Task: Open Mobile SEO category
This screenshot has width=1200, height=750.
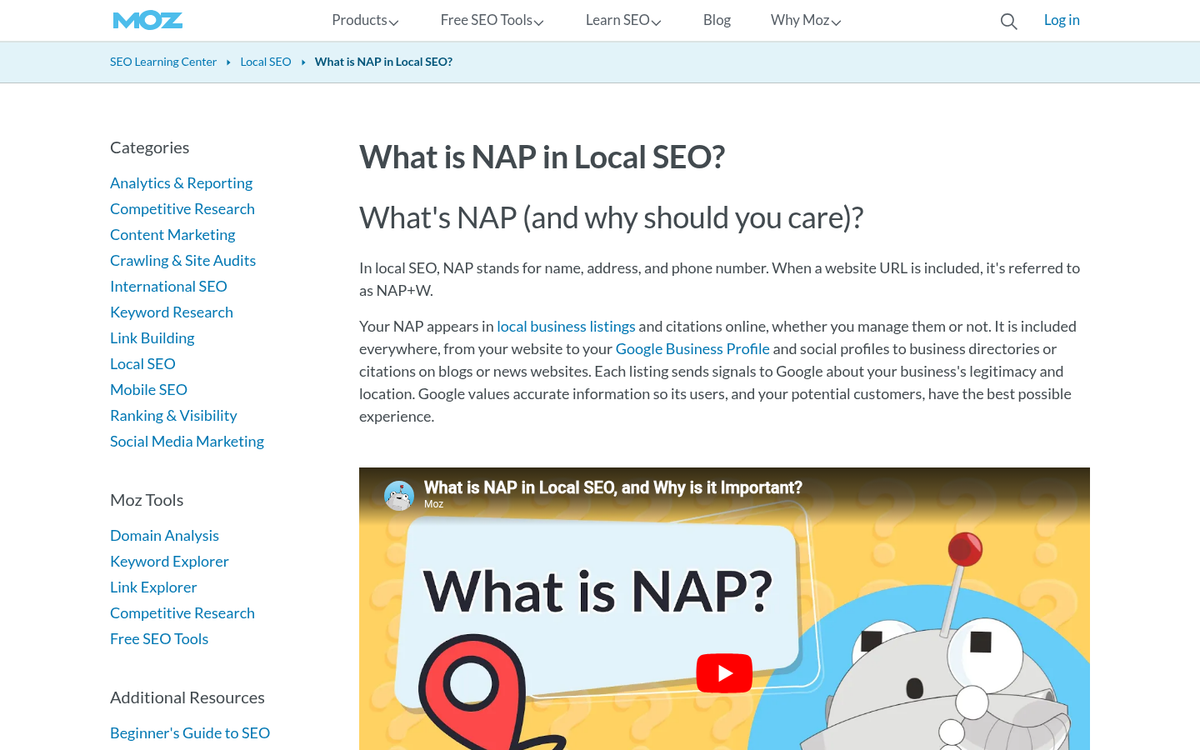Action: pyautogui.click(x=149, y=390)
